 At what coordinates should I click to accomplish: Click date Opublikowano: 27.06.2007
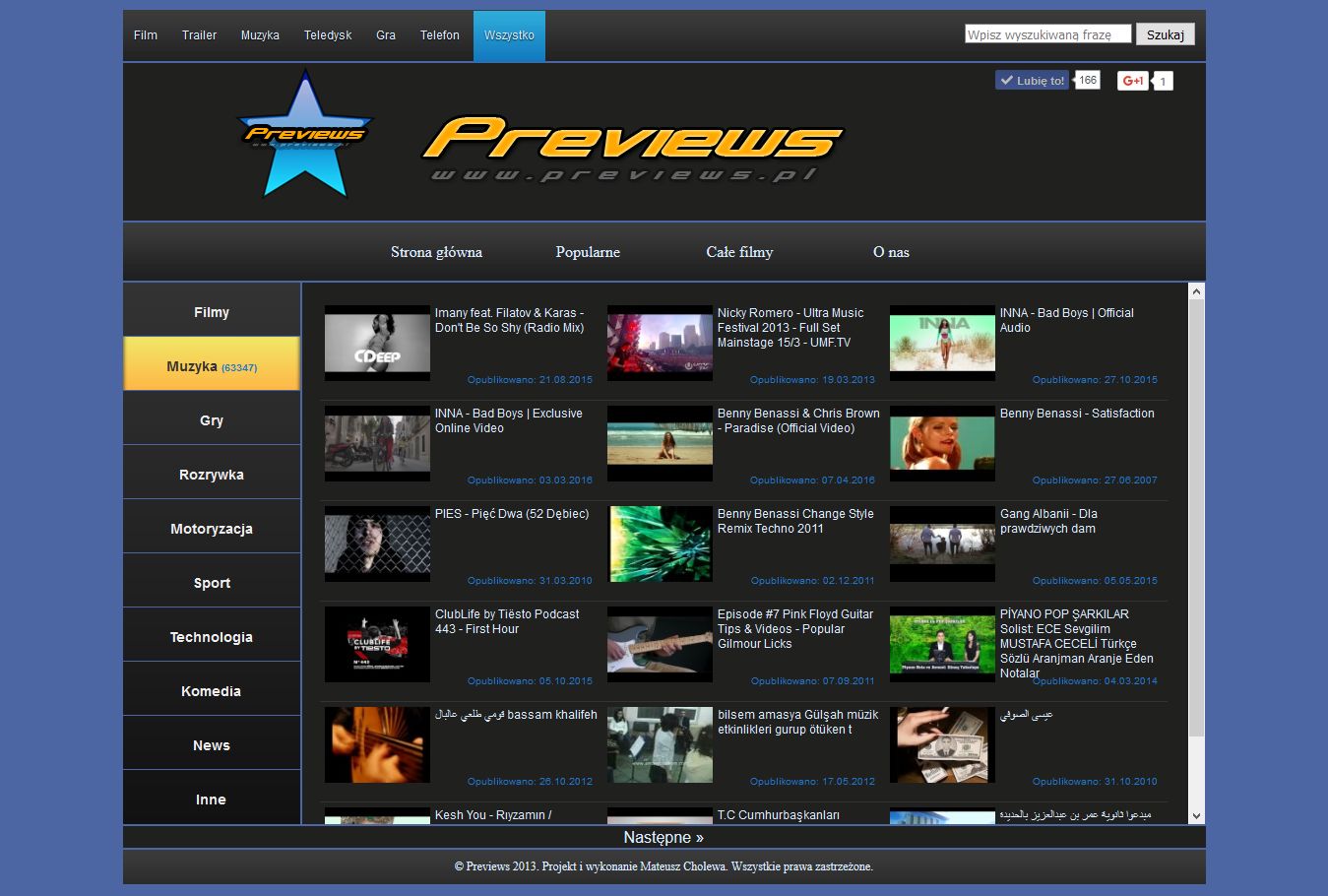point(1095,480)
